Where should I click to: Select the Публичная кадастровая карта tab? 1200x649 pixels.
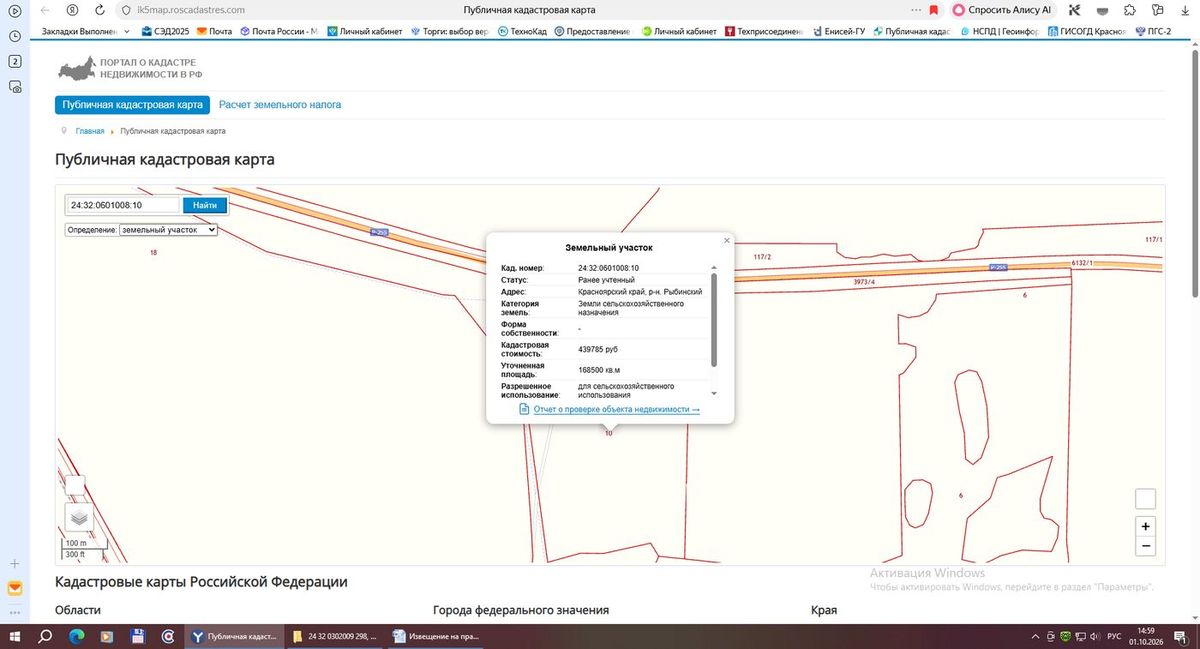(x=132, y=104)
